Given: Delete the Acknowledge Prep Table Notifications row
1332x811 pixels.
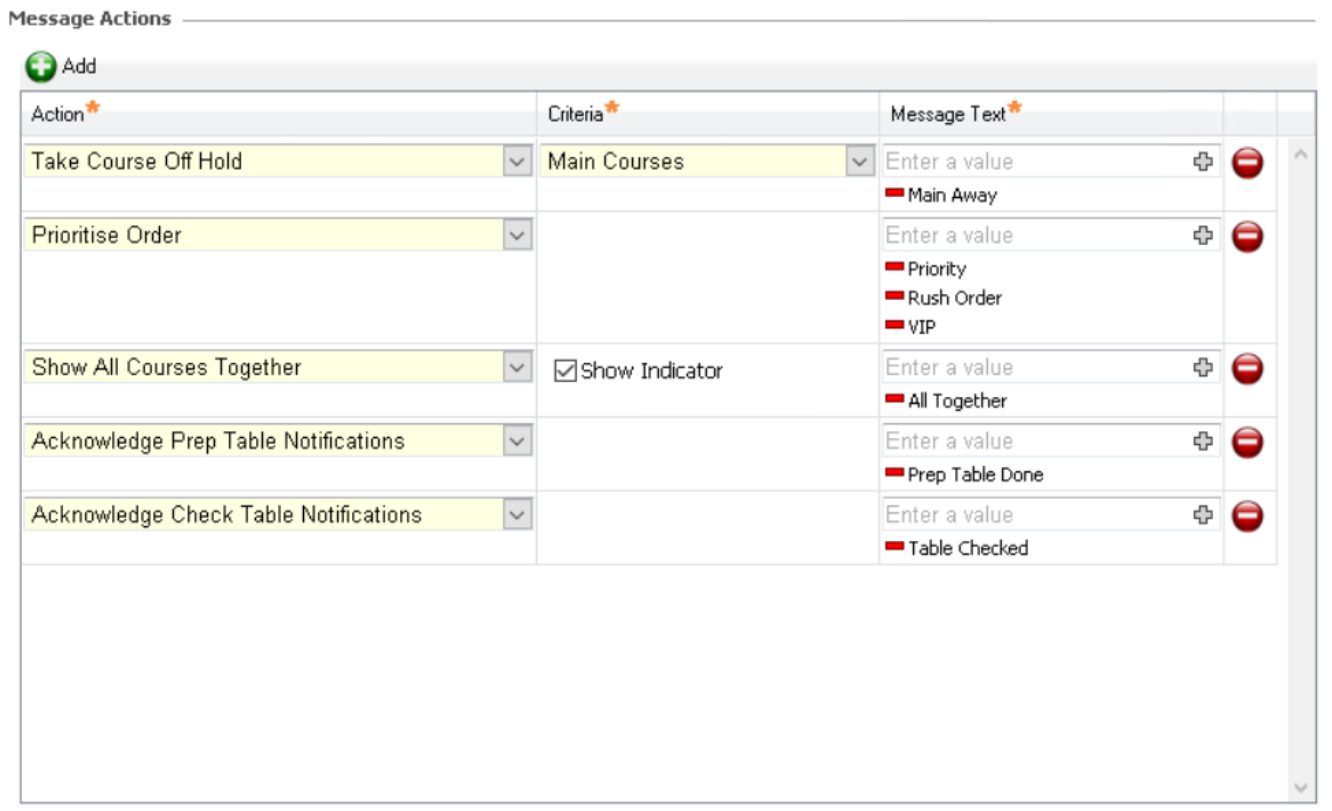Looking at the screenshot, I should click(1247, 442).
